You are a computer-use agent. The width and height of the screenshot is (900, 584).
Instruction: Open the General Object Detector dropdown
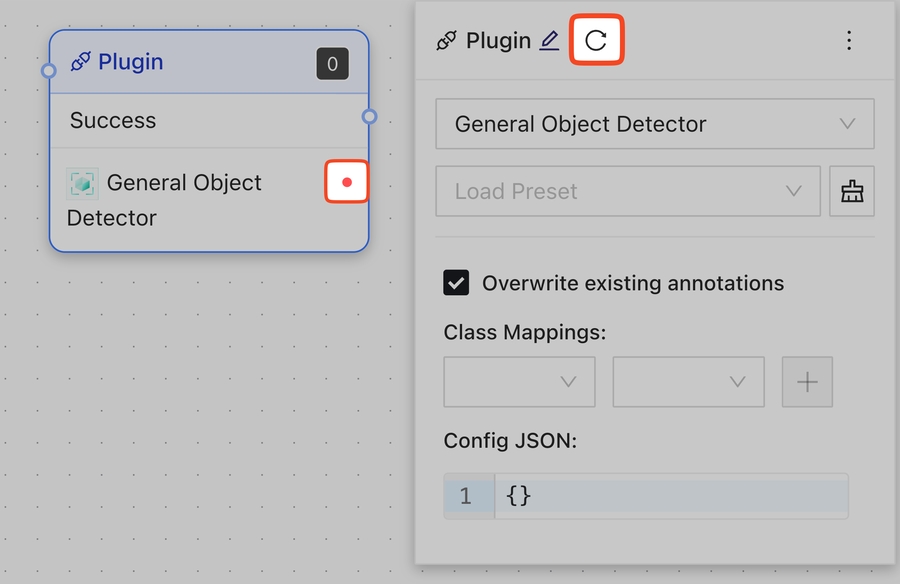point(655,124)
